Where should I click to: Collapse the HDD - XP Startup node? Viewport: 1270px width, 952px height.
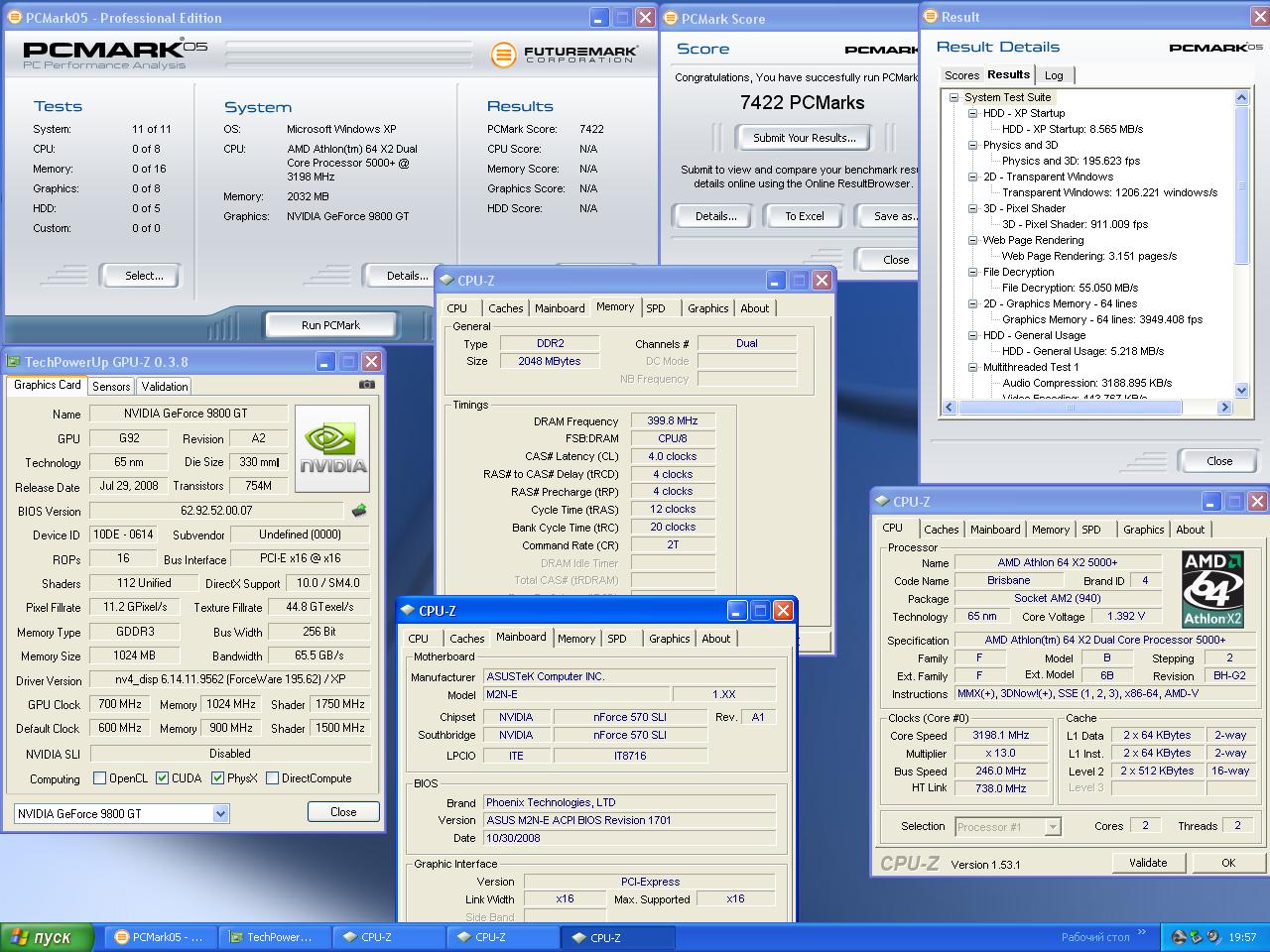(x=973, y=113)
